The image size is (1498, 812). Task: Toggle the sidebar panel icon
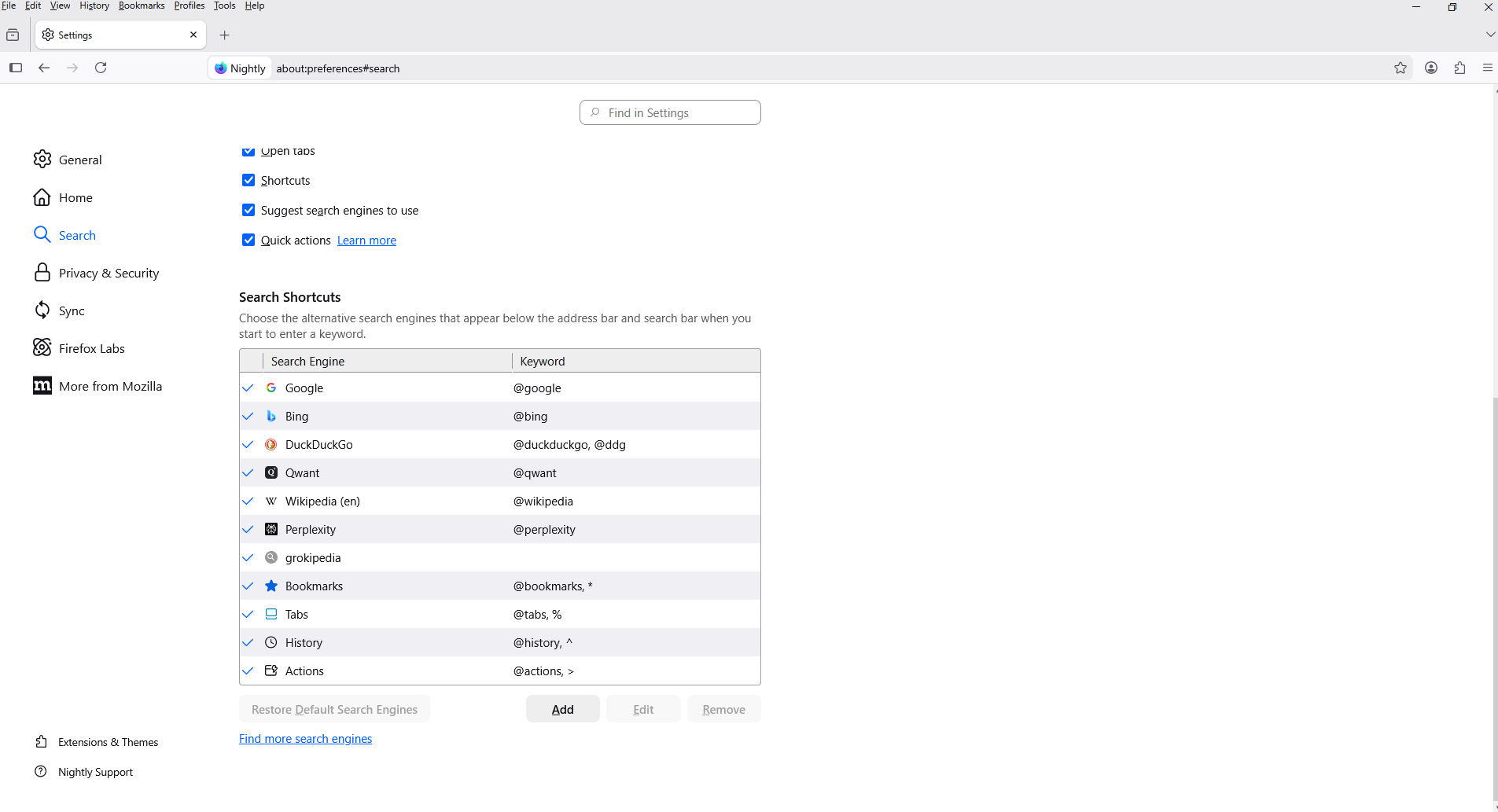click(x=16, y=68)
